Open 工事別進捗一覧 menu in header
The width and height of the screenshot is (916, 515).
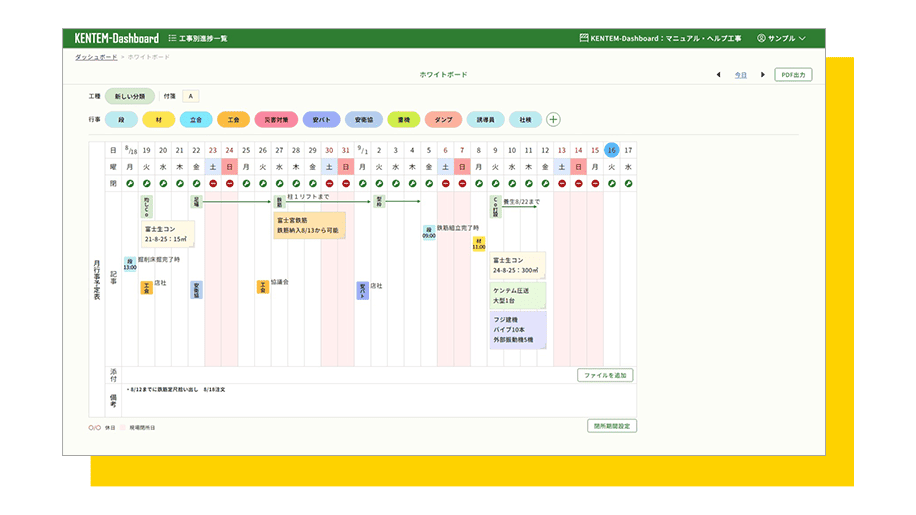[x=198, y=39]
